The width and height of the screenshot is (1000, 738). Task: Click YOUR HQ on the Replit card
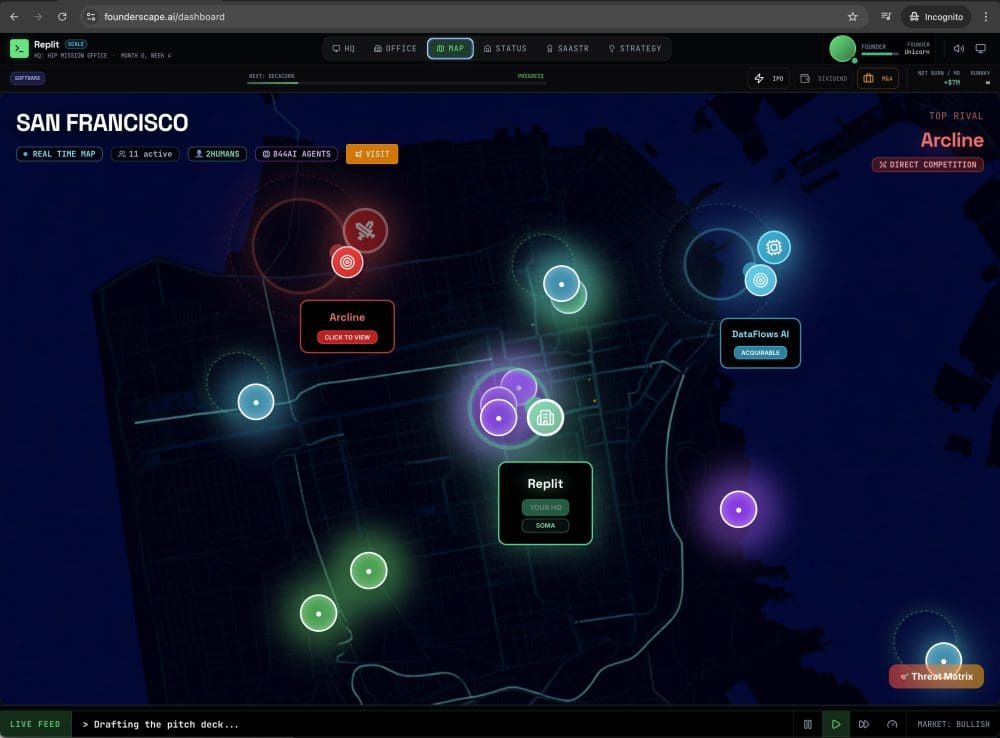(545, 507)
